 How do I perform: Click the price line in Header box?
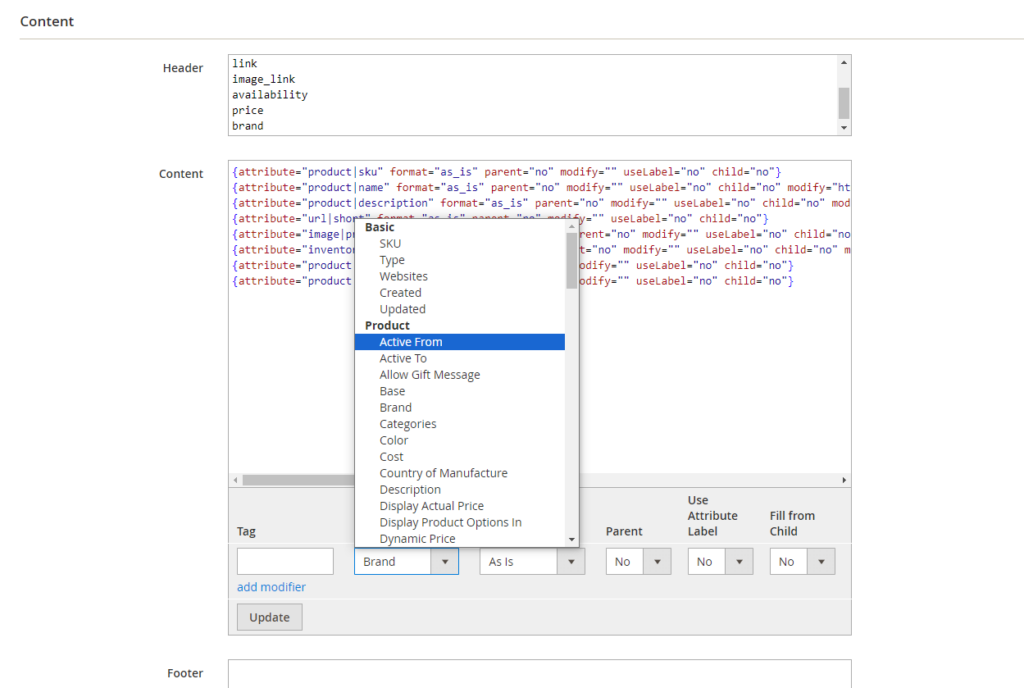[x=248, y=111]
